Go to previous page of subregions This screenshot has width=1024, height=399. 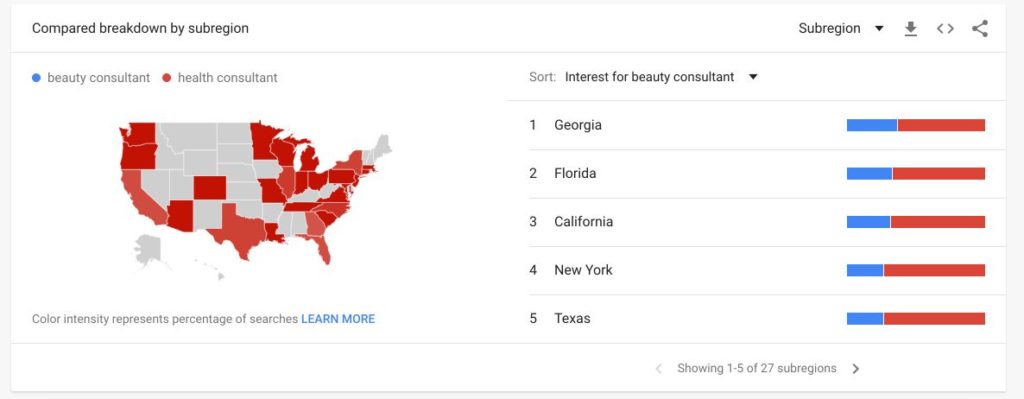(x=658, y=369)
